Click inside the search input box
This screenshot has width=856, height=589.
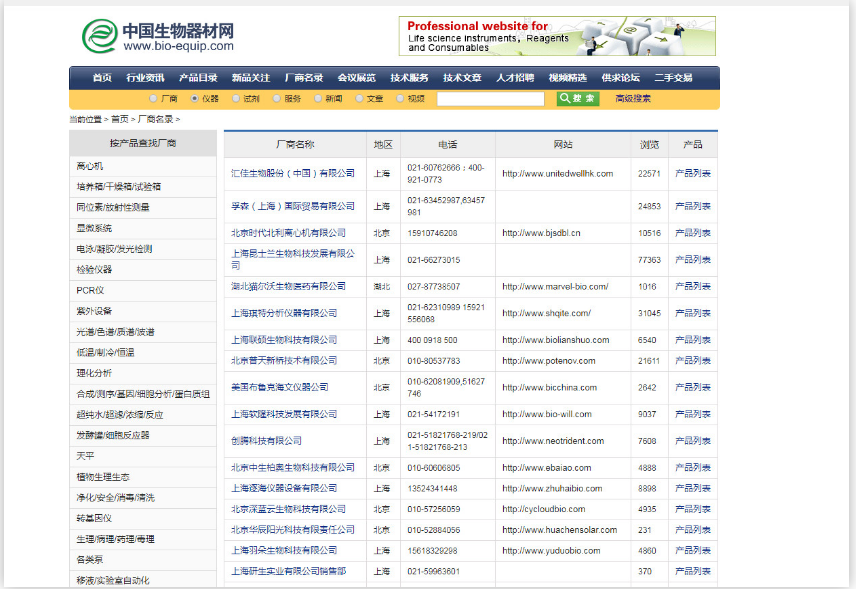click(490, 98)
